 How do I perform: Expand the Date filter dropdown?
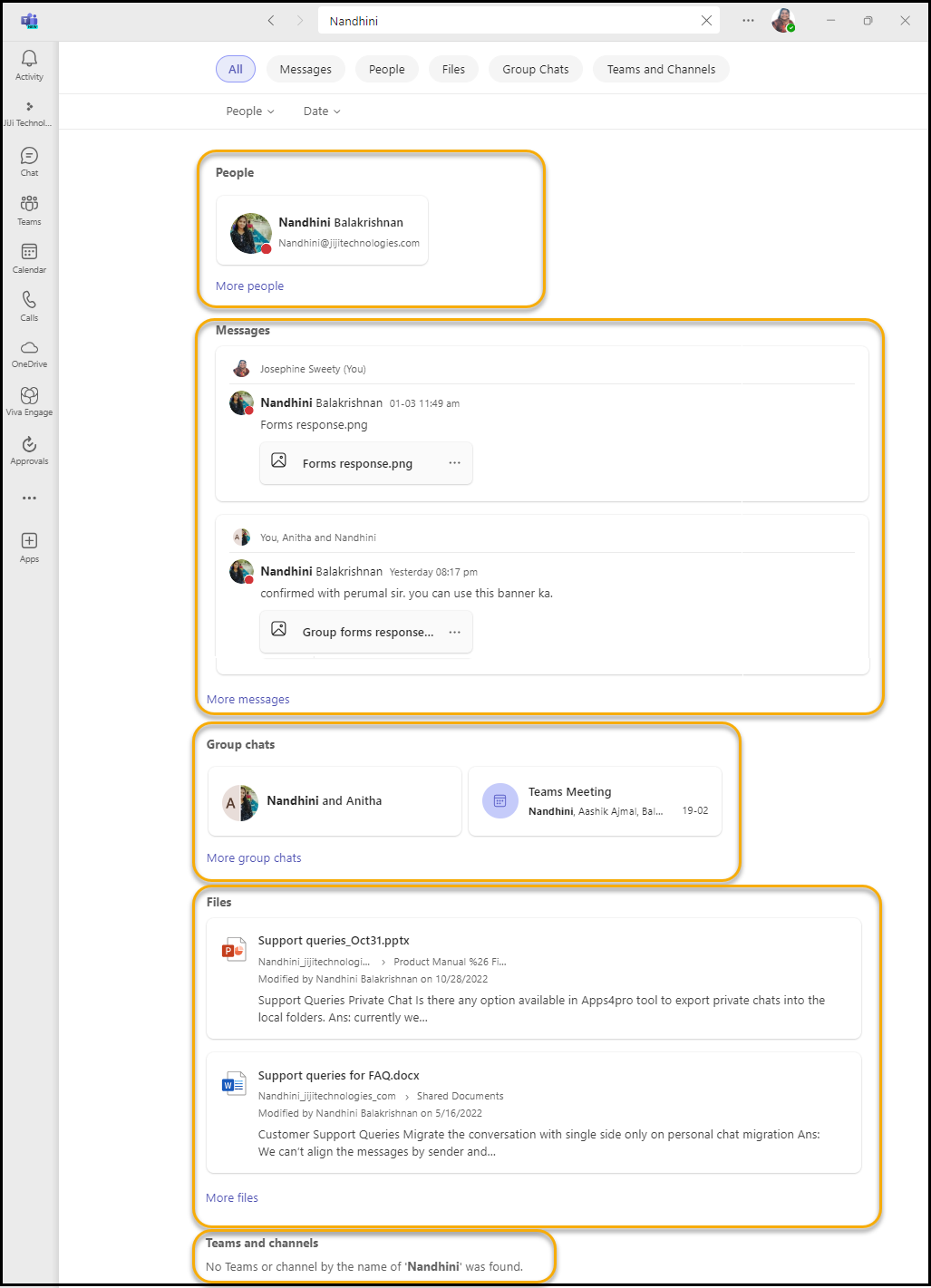(x=322, y=111)
